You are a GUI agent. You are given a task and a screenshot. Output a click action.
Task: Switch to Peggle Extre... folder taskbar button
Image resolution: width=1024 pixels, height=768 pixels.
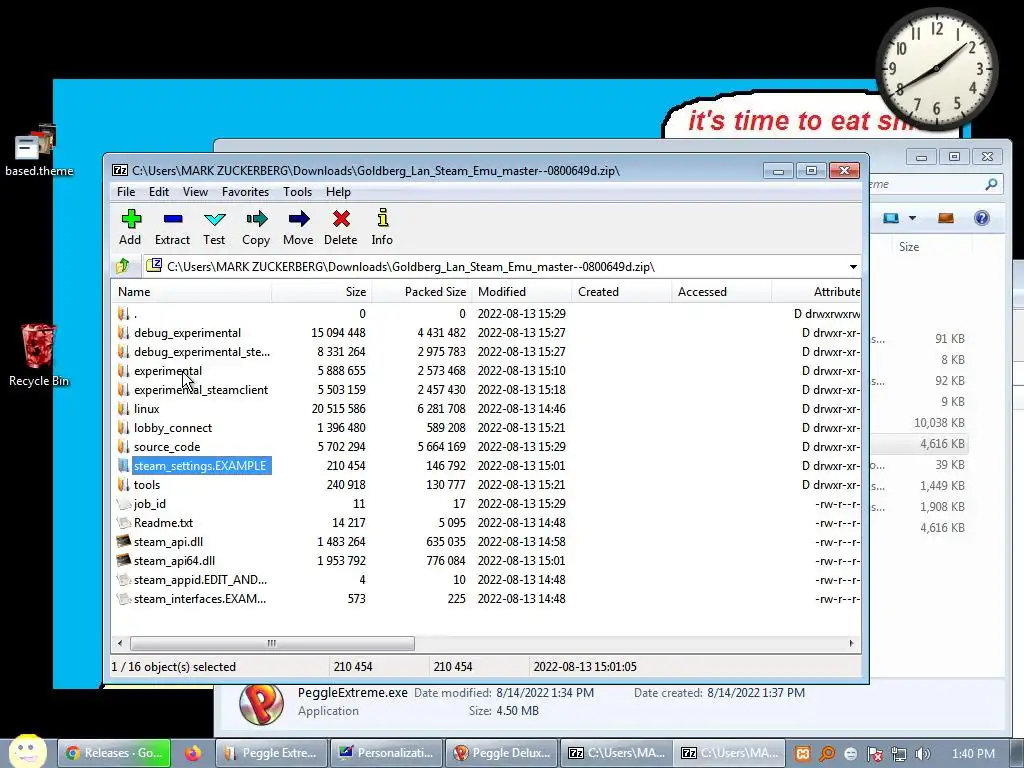272,753
